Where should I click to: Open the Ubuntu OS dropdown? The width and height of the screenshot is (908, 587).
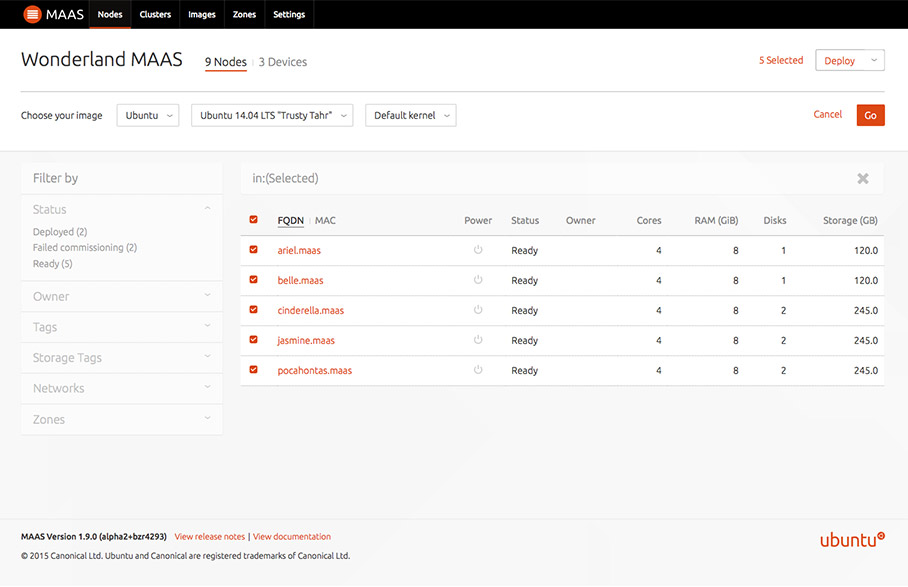(148, 115)
